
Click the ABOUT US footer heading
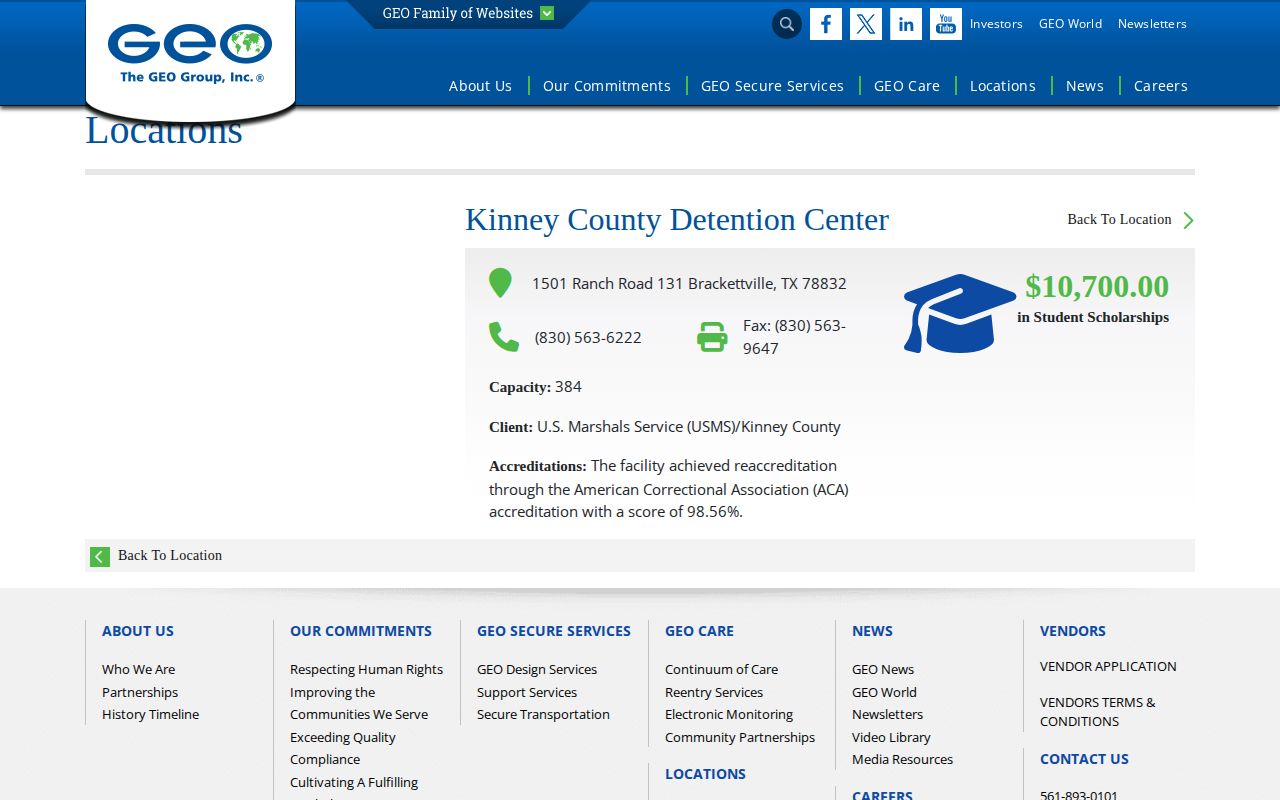pos(138,631)
